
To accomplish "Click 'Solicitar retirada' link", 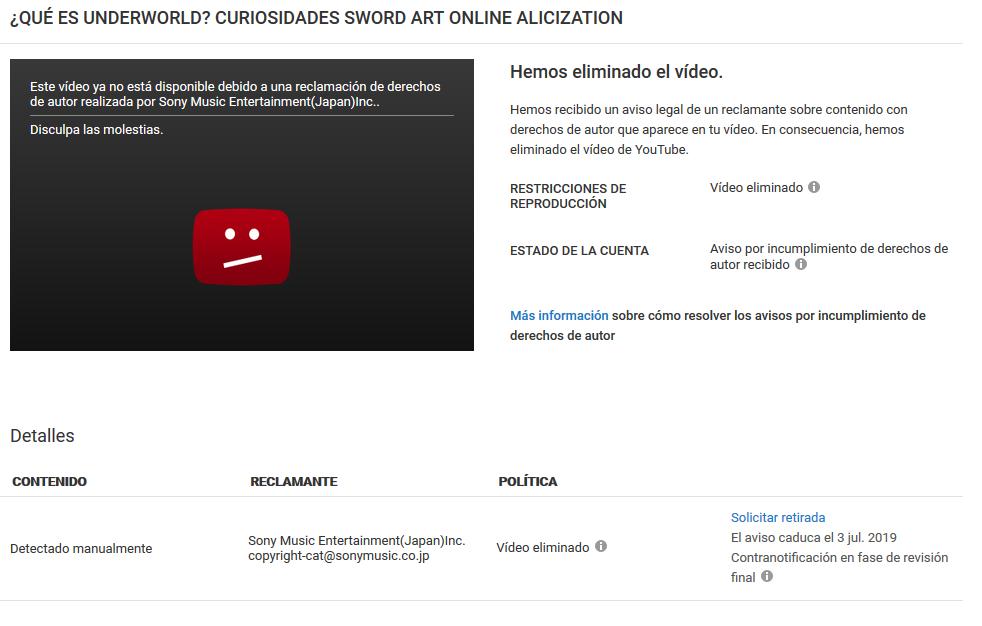I will point(778,518).
